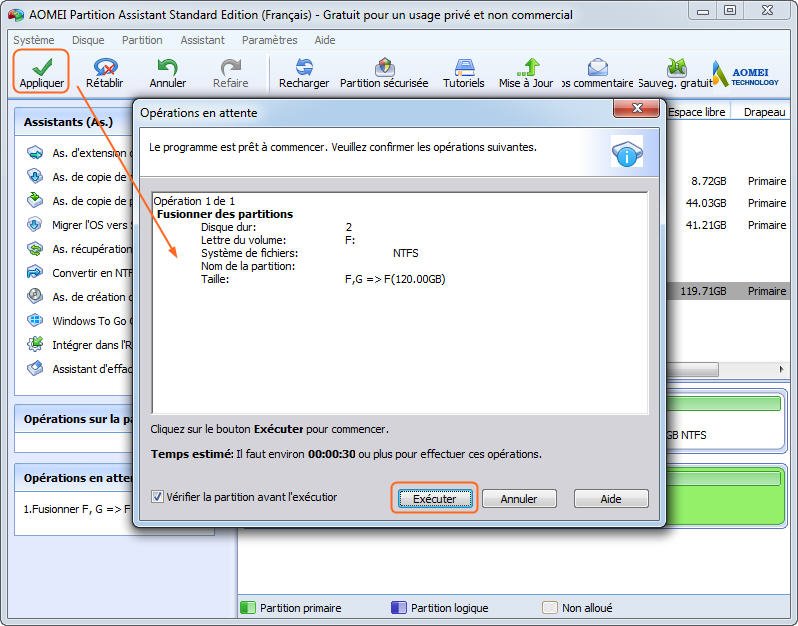Viewport: 798px width, 626px height.
Task: Click the Convertir en NTFS icon
Action: [x=35, y=273]
